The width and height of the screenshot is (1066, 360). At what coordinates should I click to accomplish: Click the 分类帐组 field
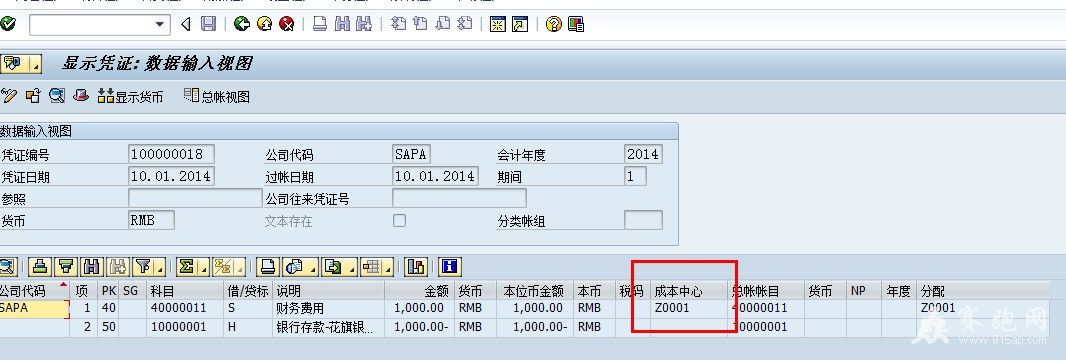pyautogui.click(x=643, y=220)
